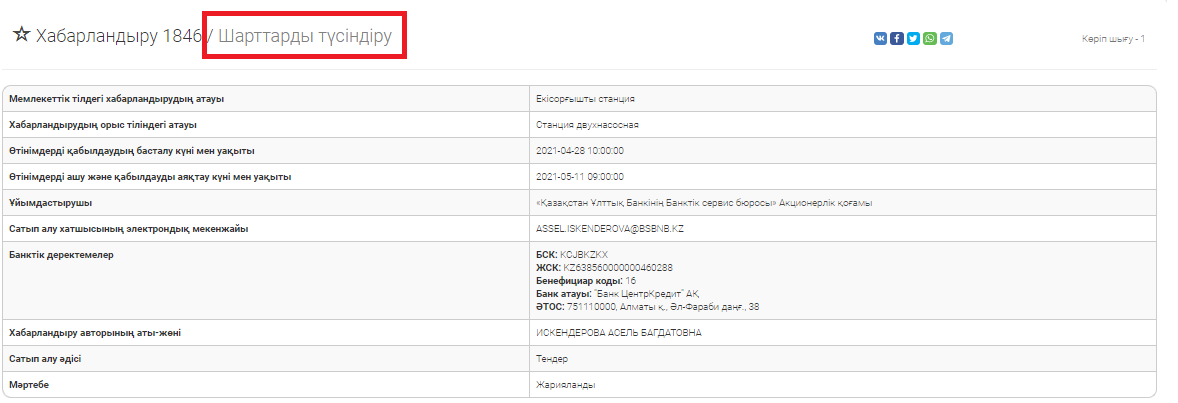
Task: Select the Екісорғышты станция name cell
Action: [586, 99]
